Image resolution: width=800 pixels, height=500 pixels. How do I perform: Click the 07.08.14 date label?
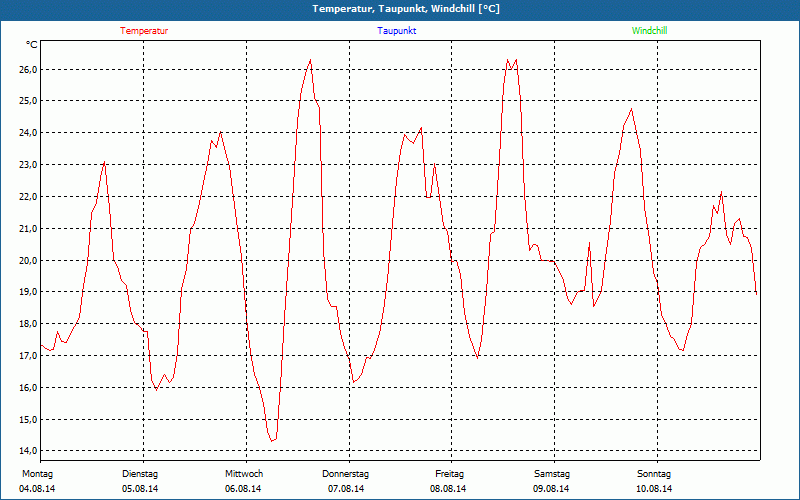pyautogui.click(x=346, y=489)
